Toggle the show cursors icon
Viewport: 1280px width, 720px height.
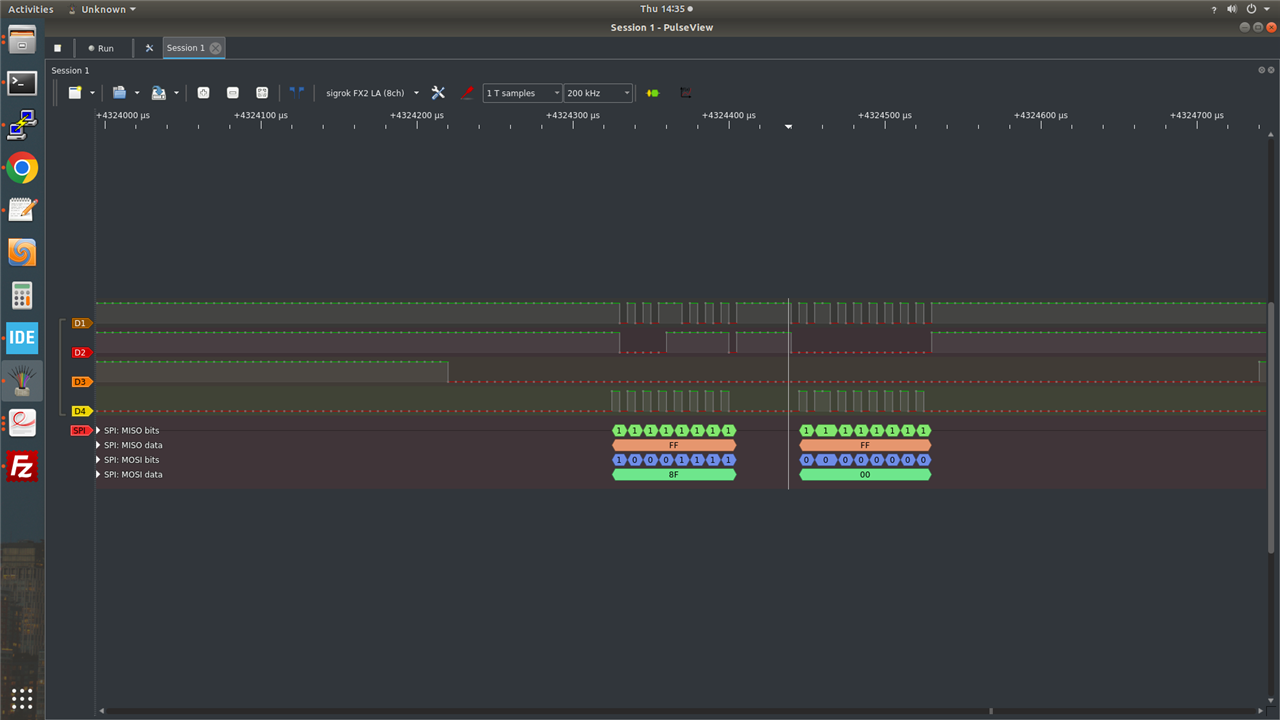click(296, 93)
